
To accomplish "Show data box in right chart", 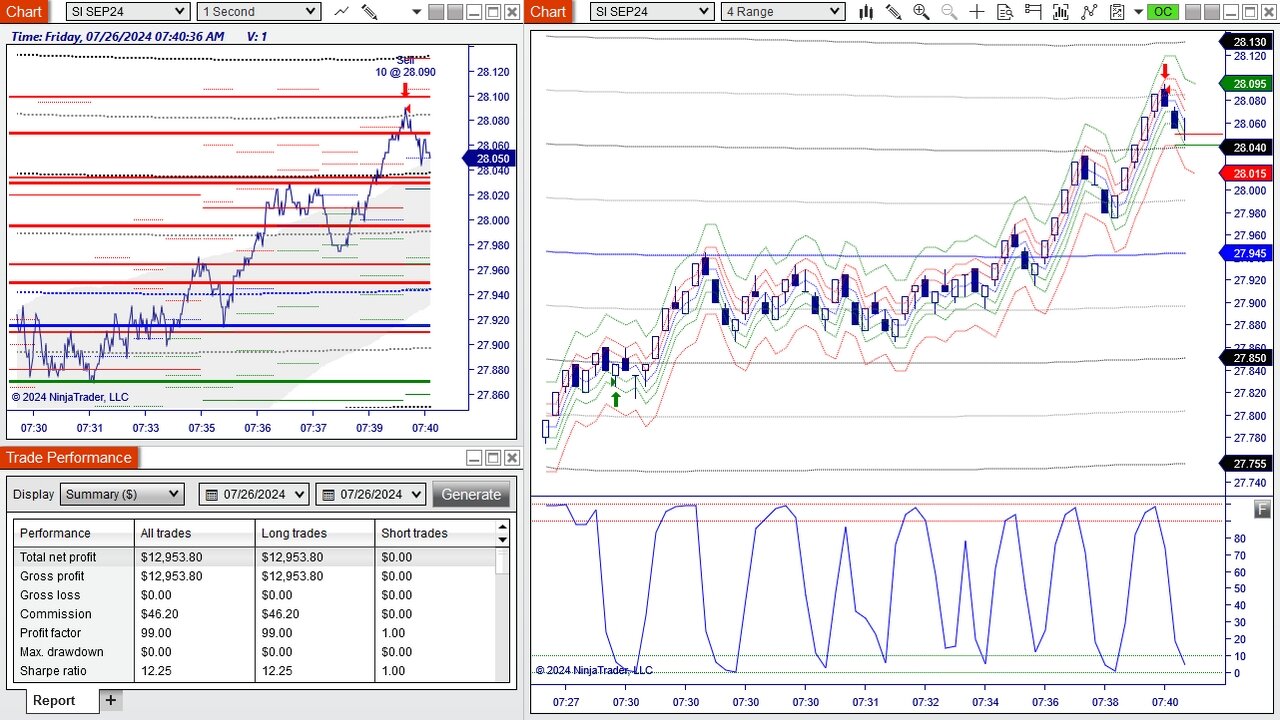I will coord(1005,12).
